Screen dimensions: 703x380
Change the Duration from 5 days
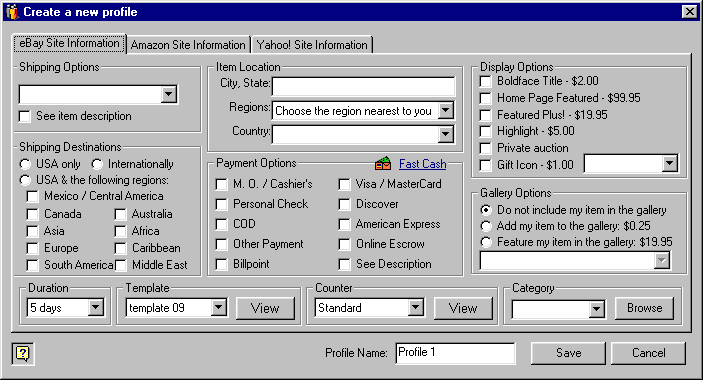pyautogui.click(x=95, y=307)
